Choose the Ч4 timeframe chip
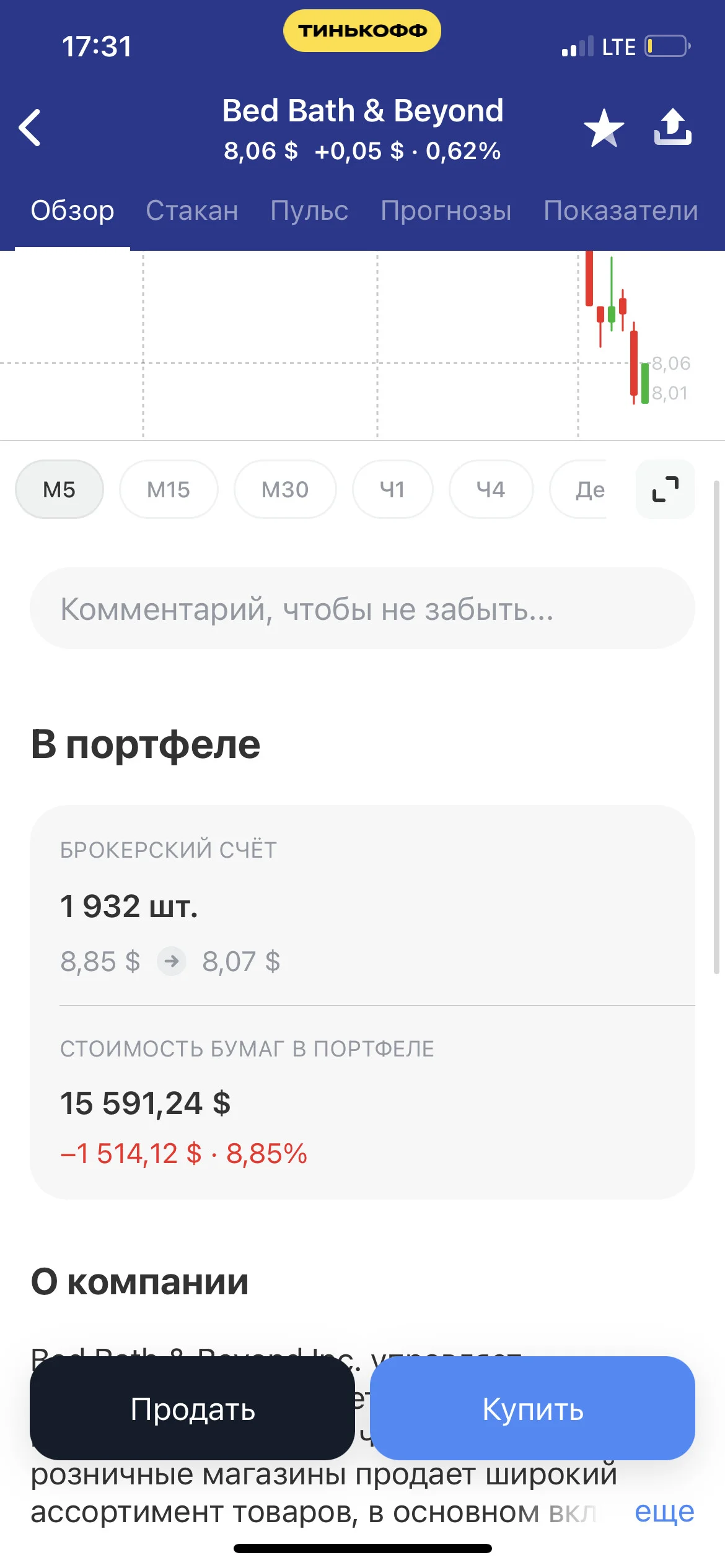 (491, 489)
